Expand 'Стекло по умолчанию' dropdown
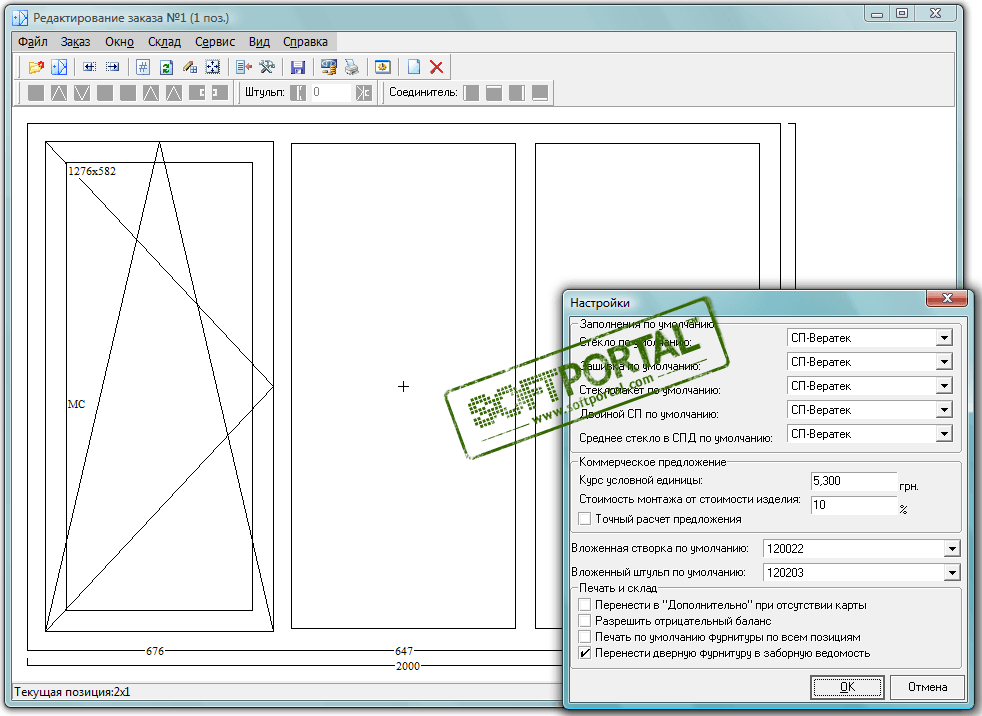982x716 pixels. pyautogui.click(x=944, y=338)
